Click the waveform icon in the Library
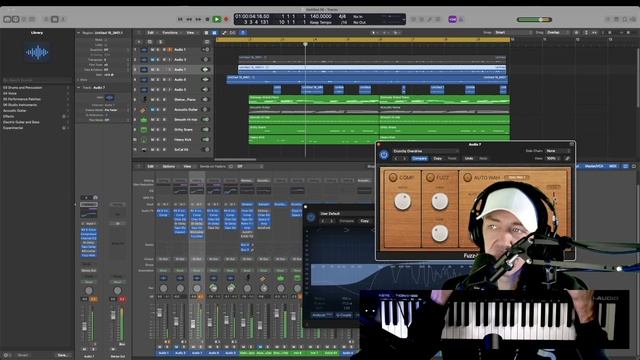640x360 pixels. [x=37, y=52]
